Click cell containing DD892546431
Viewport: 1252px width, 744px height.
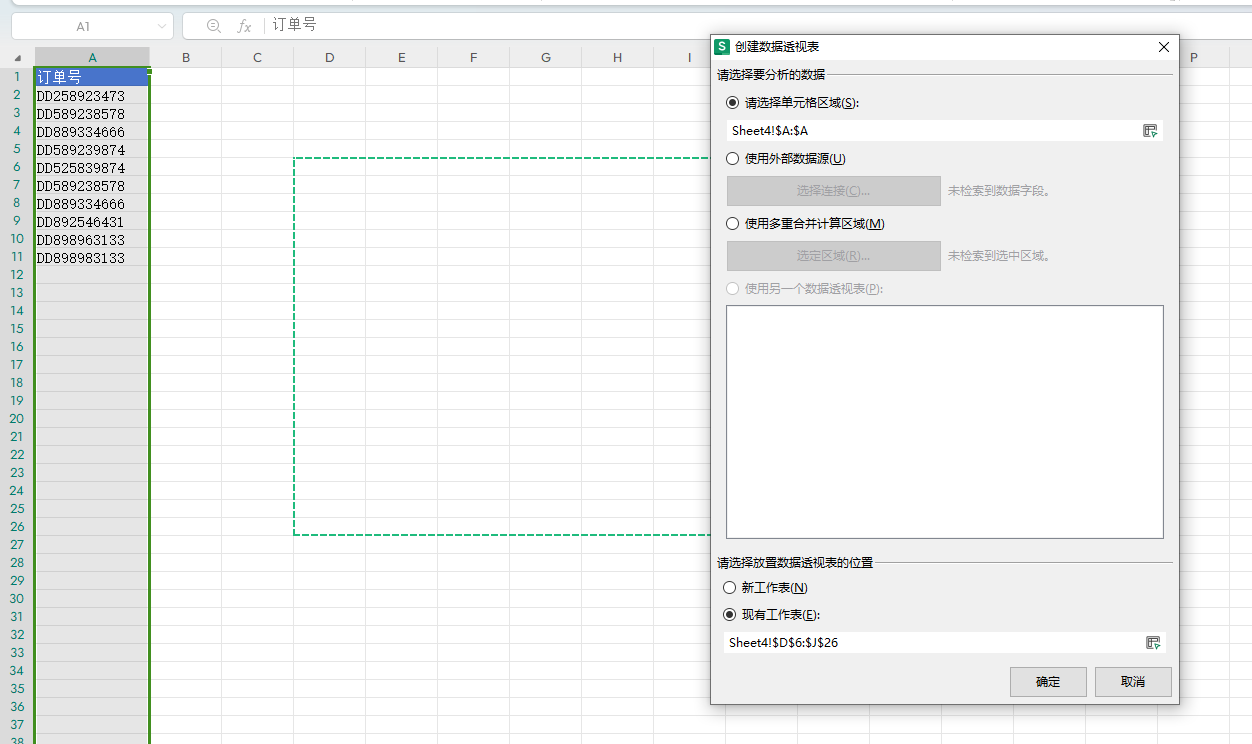92,221
